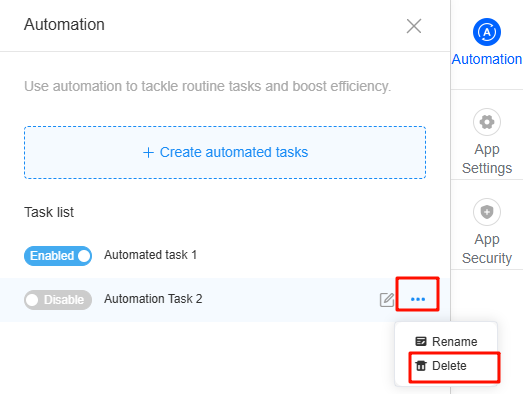Click the Task list heading
The height and width of the screenshot is (394, 523).
click(x=49, y=212)
